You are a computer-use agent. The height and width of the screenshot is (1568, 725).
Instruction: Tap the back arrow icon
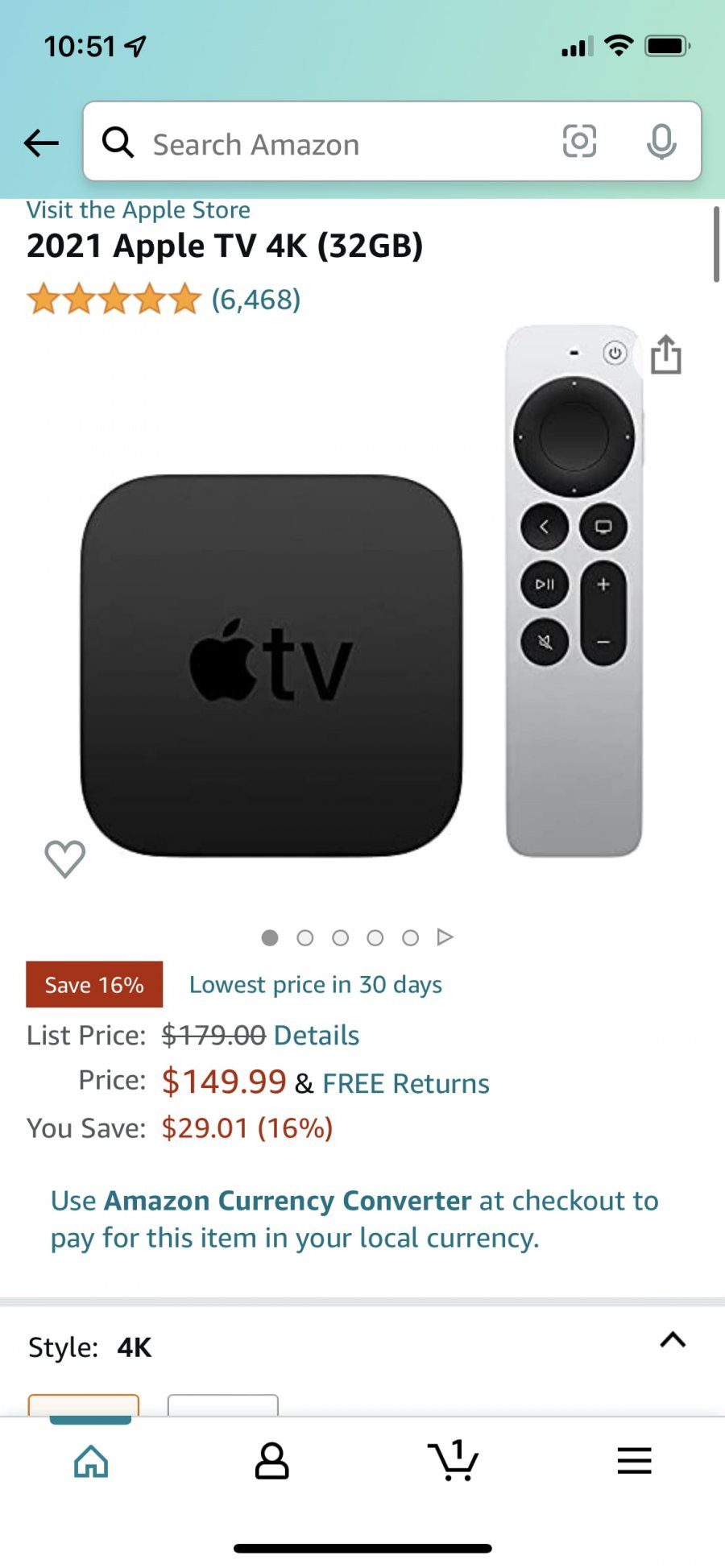[x=41, y=143]
